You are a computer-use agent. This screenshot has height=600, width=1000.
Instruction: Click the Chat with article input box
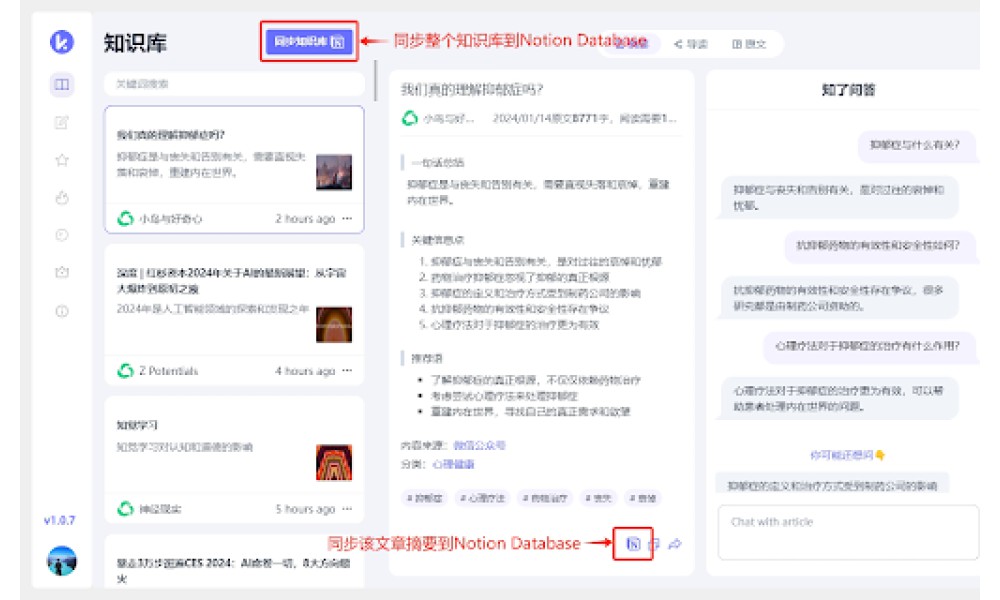848,532
